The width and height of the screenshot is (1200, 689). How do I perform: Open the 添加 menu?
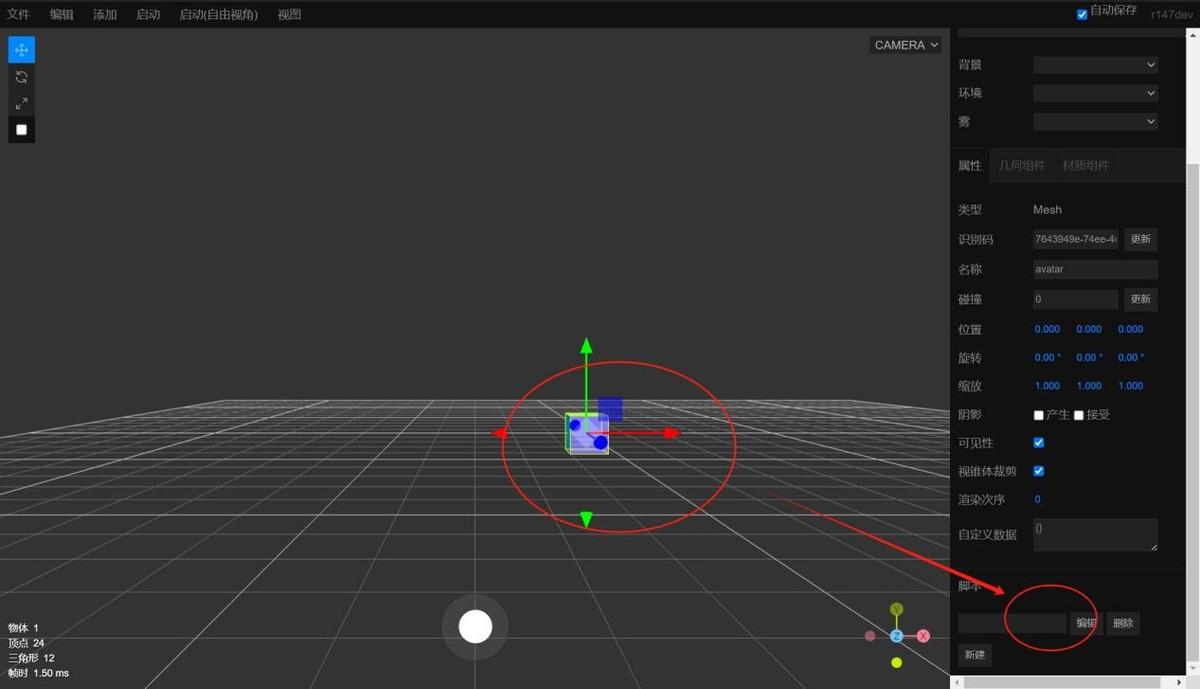pos(105,14)
